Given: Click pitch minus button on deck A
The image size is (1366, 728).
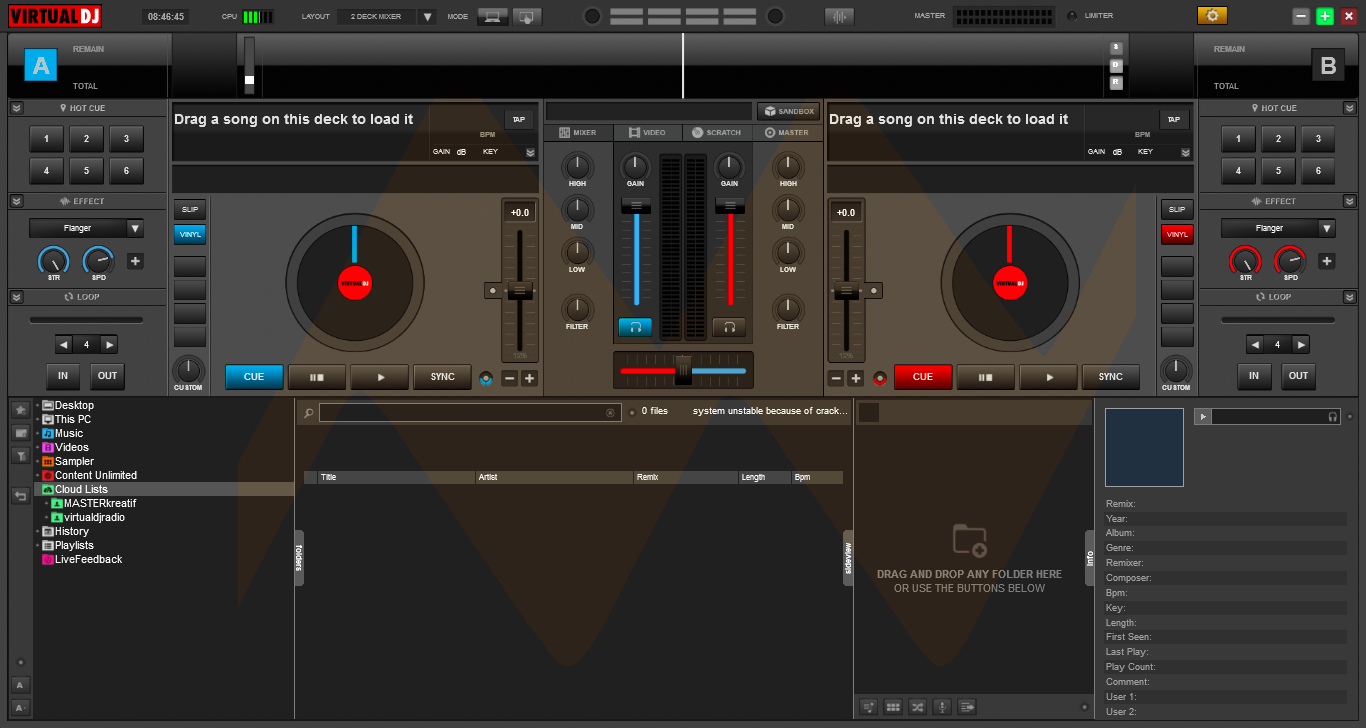Looking at the screenshot, I should 509,378.
